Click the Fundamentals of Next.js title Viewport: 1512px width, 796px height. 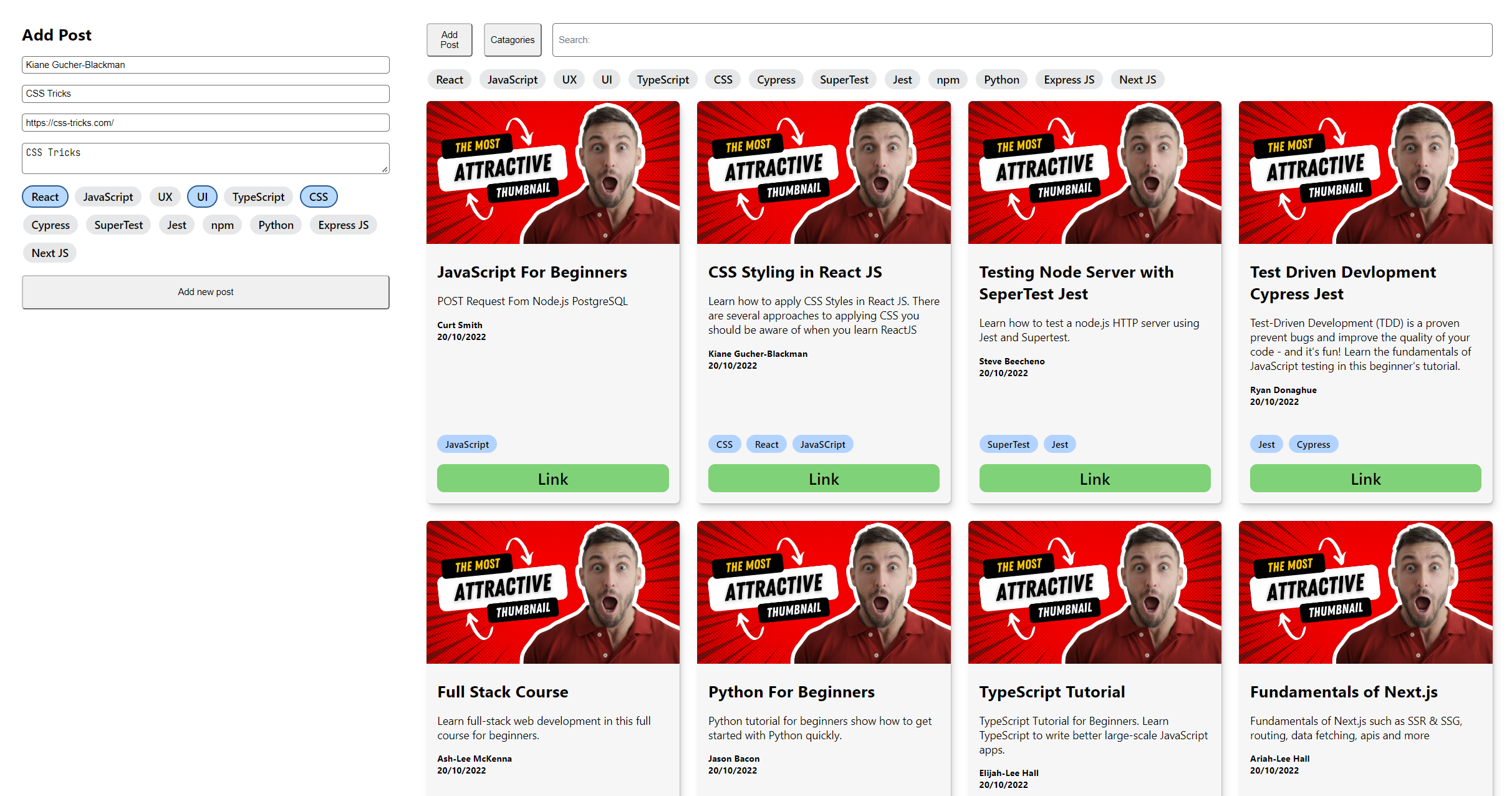[1344, 692]
